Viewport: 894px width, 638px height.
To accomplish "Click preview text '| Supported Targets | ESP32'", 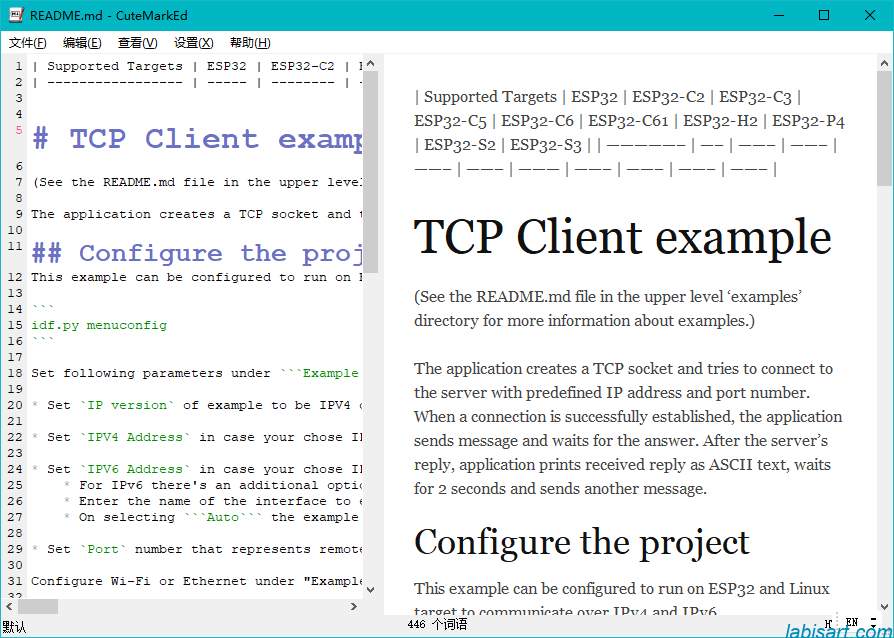I will [629, 133].
